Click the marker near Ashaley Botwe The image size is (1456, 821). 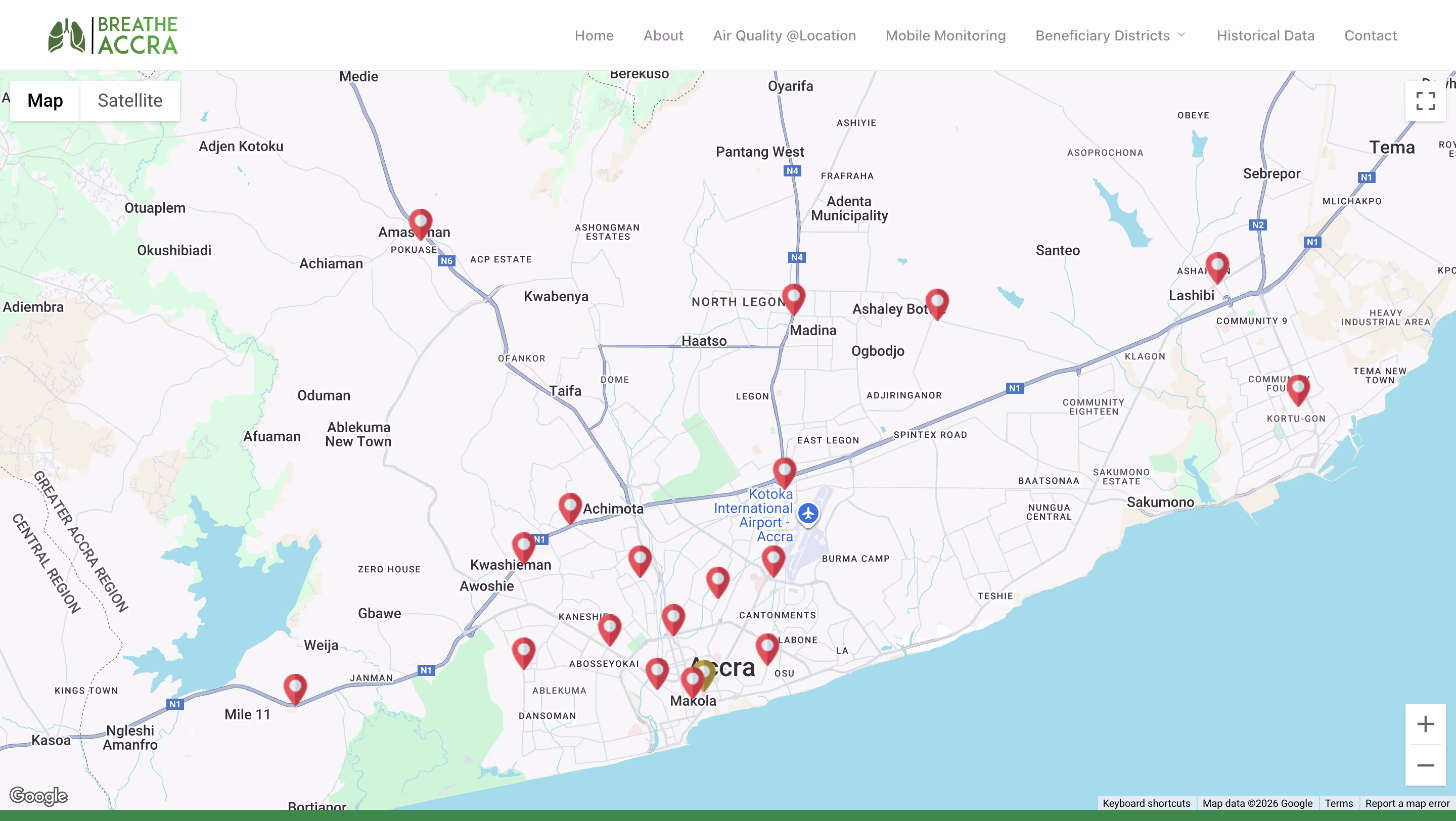[x=937, y=302]
